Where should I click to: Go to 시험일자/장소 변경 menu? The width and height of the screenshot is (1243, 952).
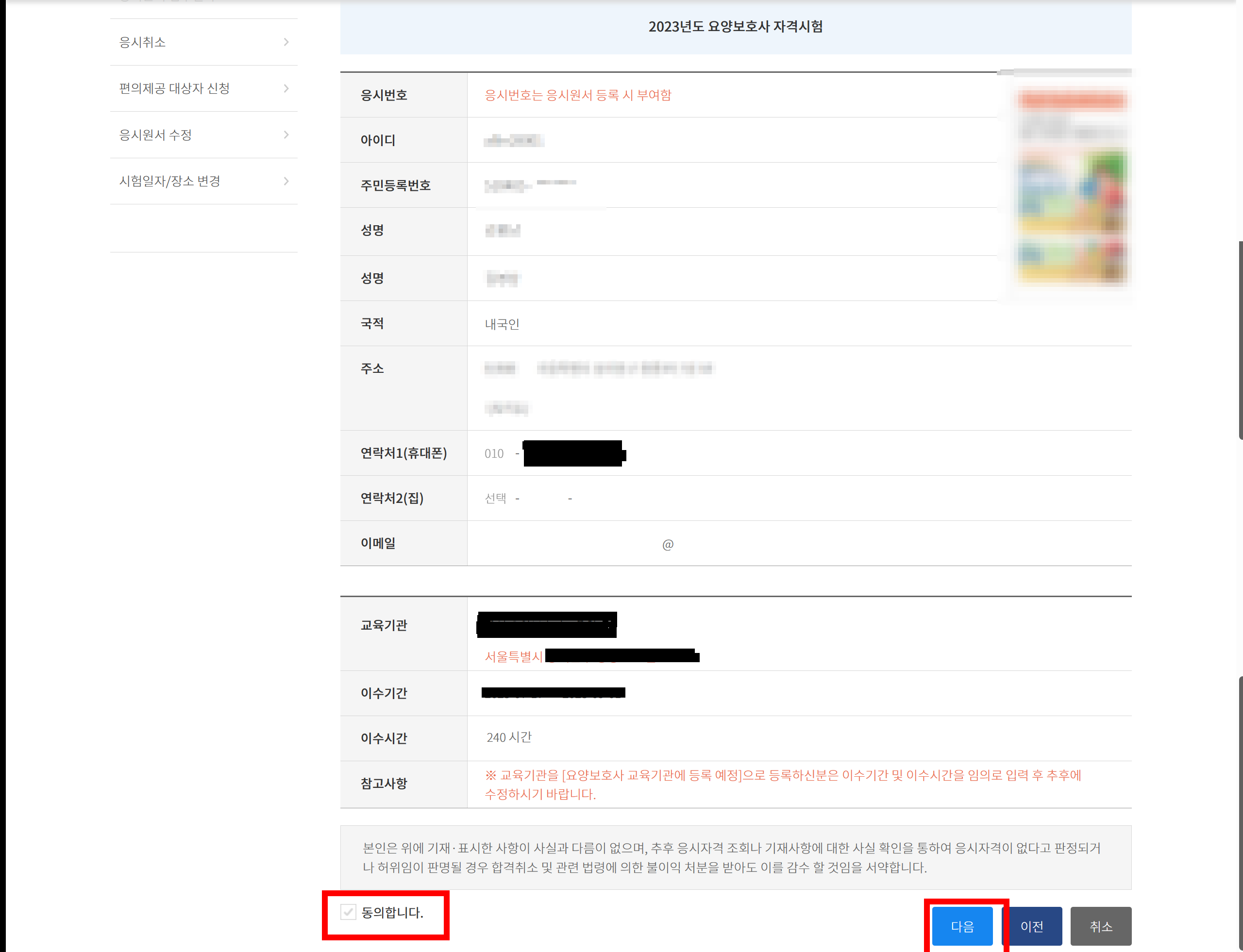tap(169, 182)
